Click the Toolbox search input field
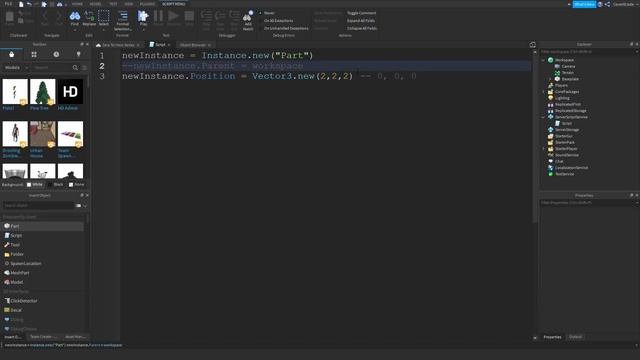 click(x=51, y=68)
